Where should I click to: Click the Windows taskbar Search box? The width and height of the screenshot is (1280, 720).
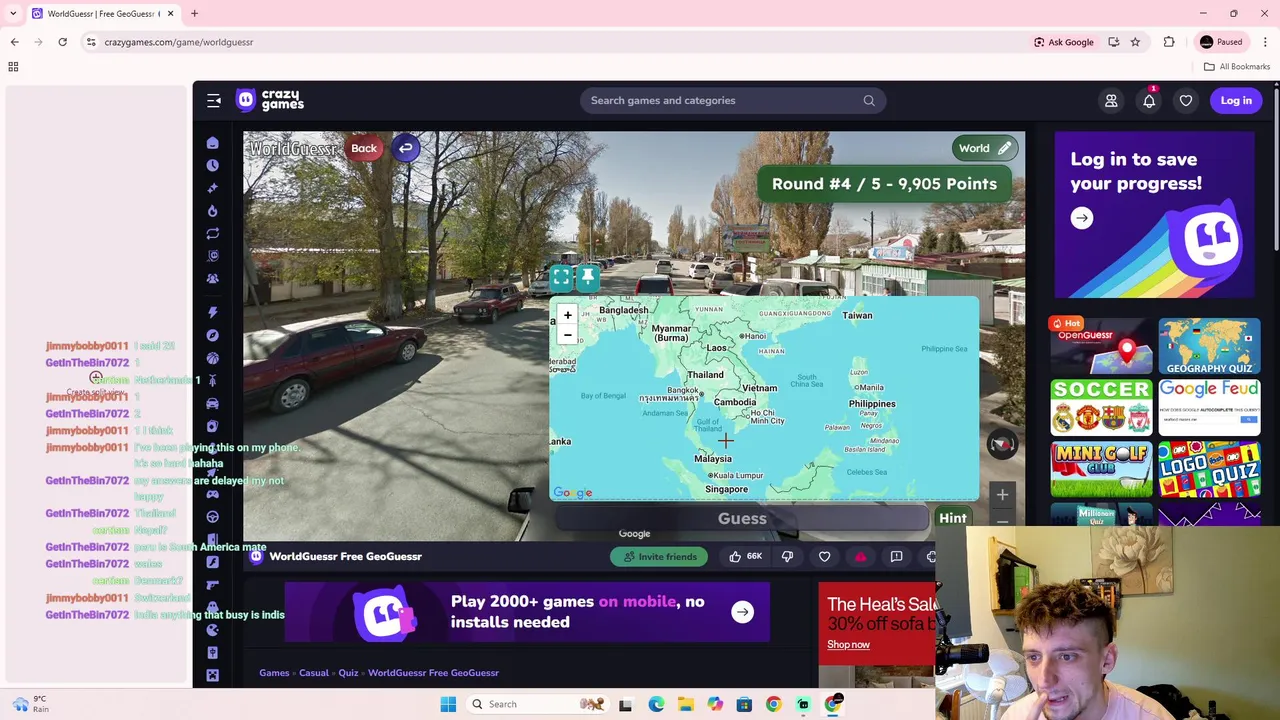click(538, 704)
